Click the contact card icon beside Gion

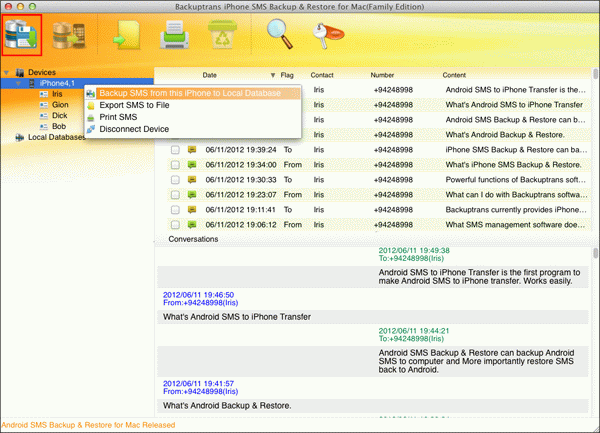tap(44, 105)
